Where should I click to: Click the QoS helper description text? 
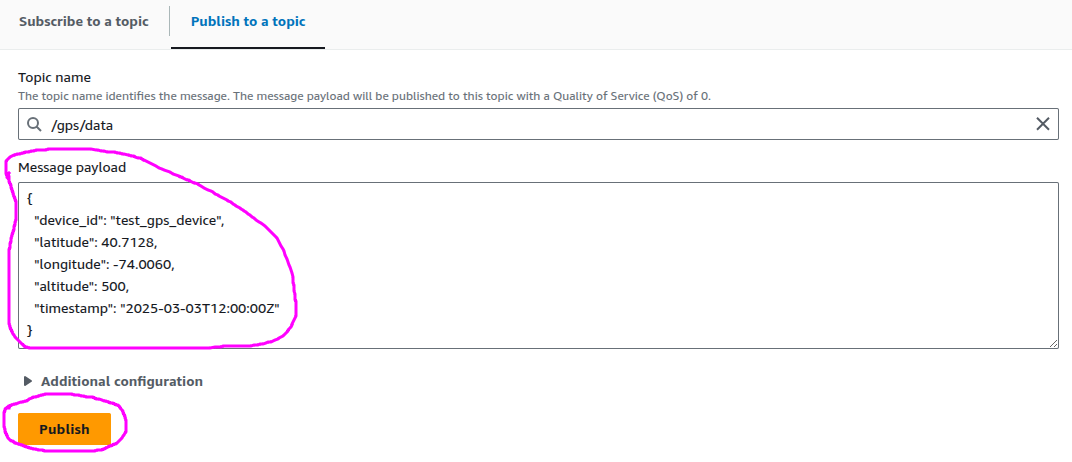(x=364, y=96)
